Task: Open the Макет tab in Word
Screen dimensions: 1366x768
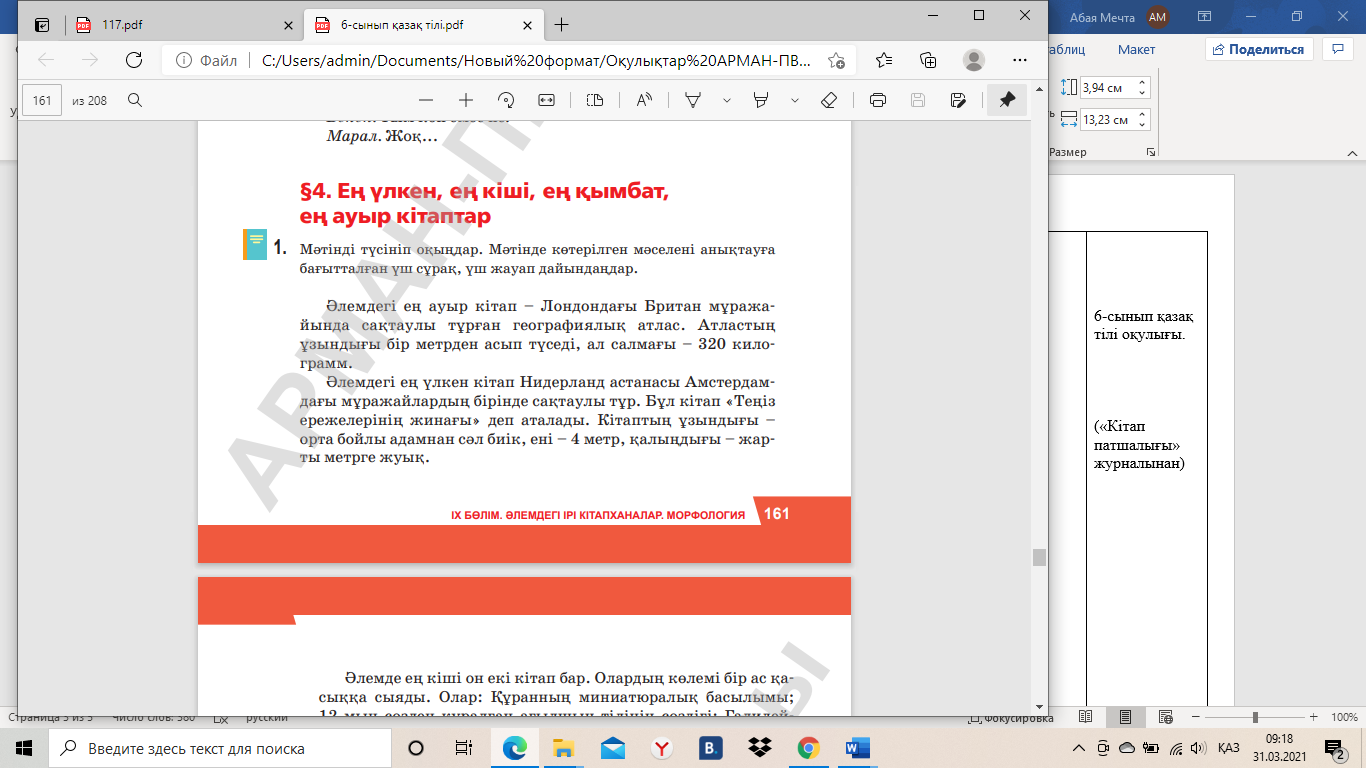Action: (x=1136, y=49)
